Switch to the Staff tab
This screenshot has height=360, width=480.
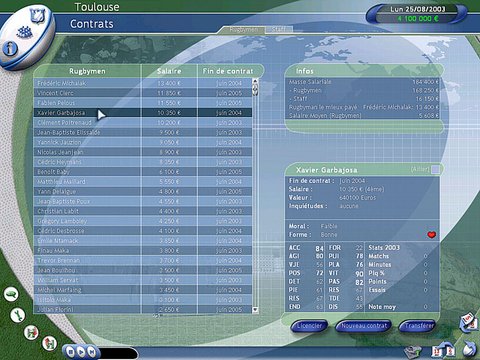279,30
